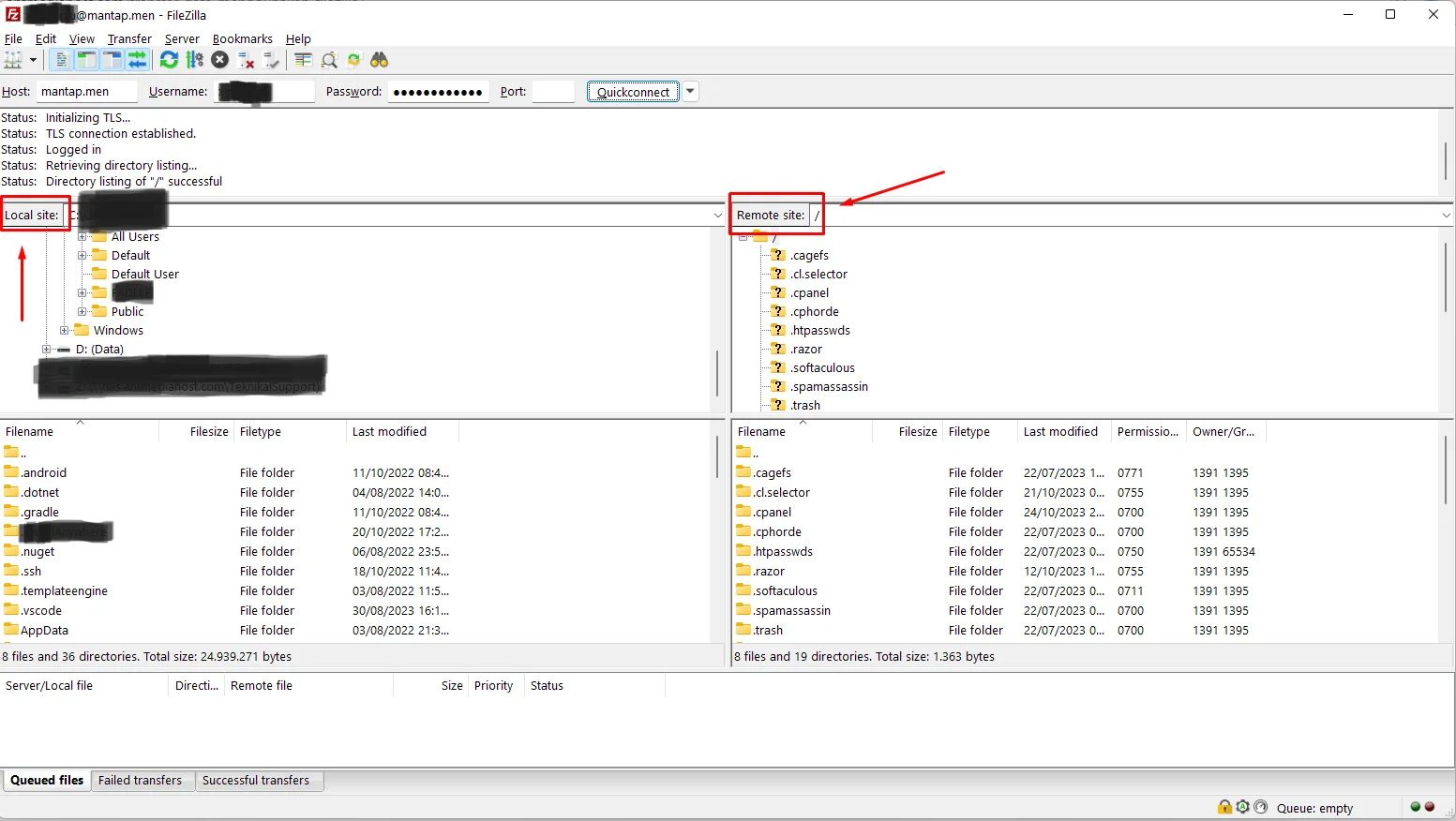Open the Bookmarks menu
The height and width of the screenshot is (821, 1456).
coord(242,38)
